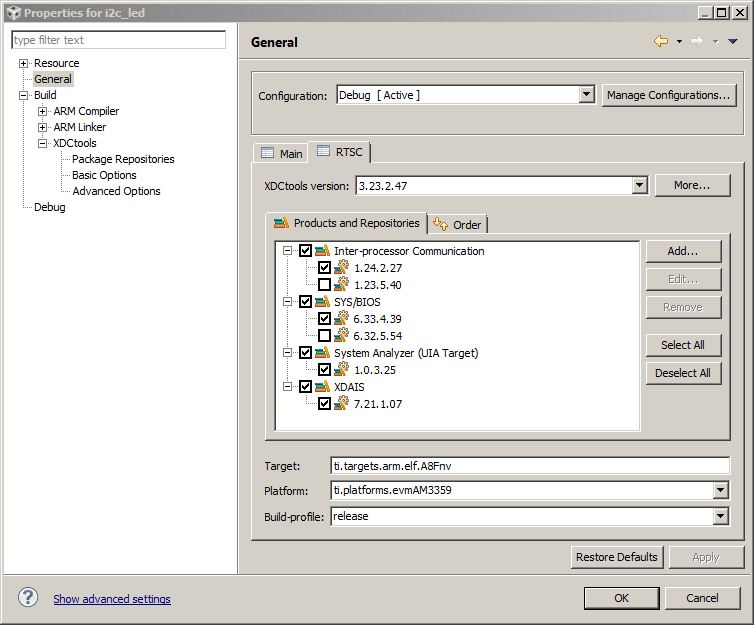The image size is (754, 625).
Task: Switch to the Main tab
Action: (x=281, y=153)
